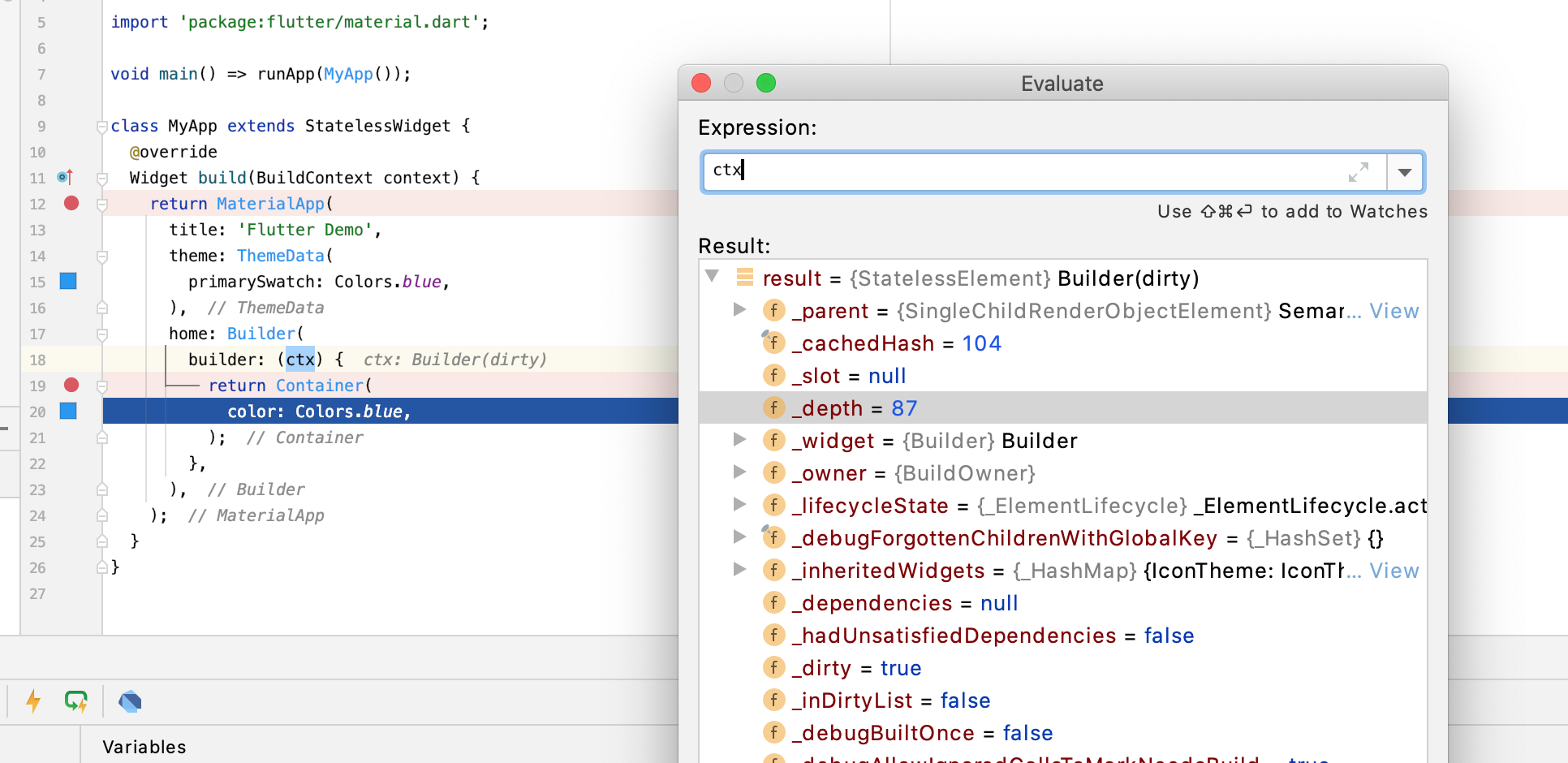
Task: Select the _depth = 87 row
Action: click(1062, 408)
